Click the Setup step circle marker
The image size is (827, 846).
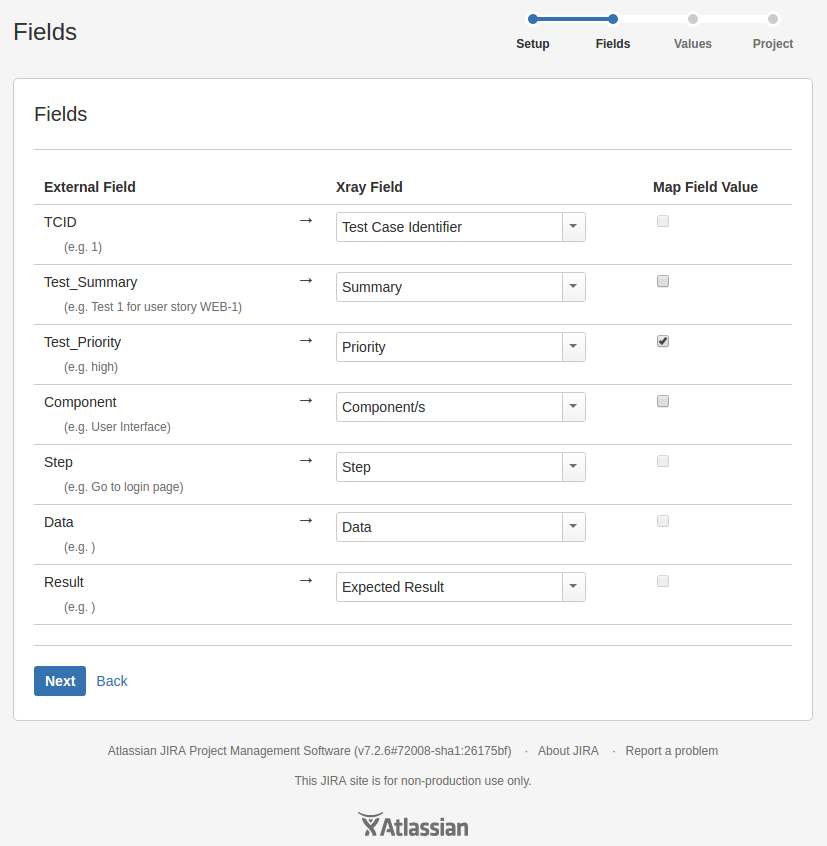coord(533,19)
